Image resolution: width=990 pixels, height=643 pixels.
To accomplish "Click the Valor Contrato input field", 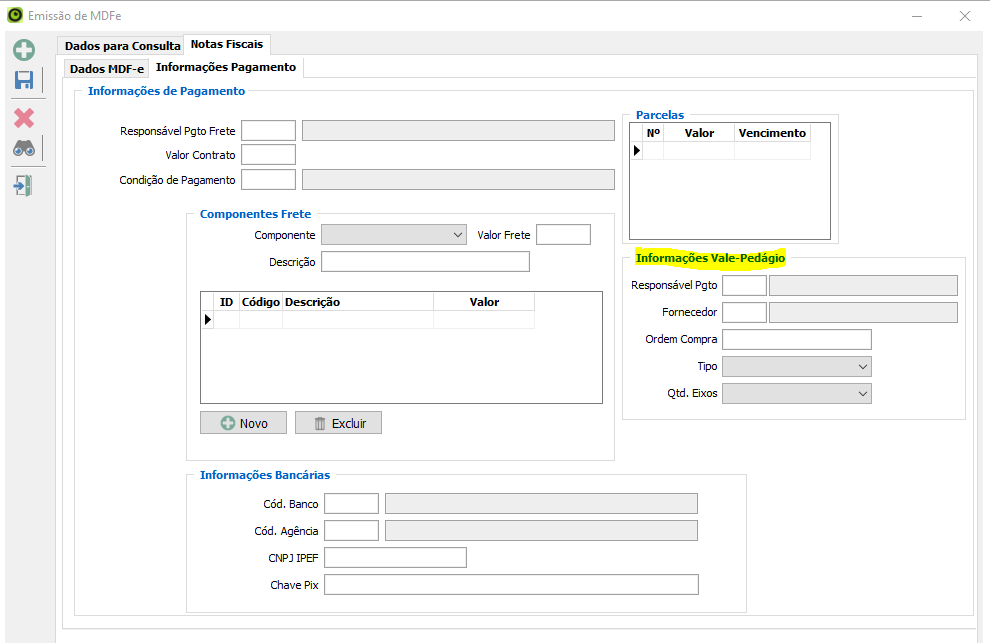I will click(268, 155).
